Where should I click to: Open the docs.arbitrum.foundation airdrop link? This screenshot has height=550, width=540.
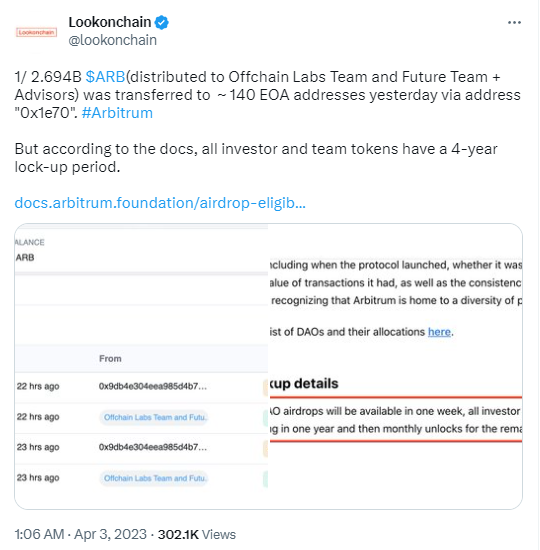160,203
